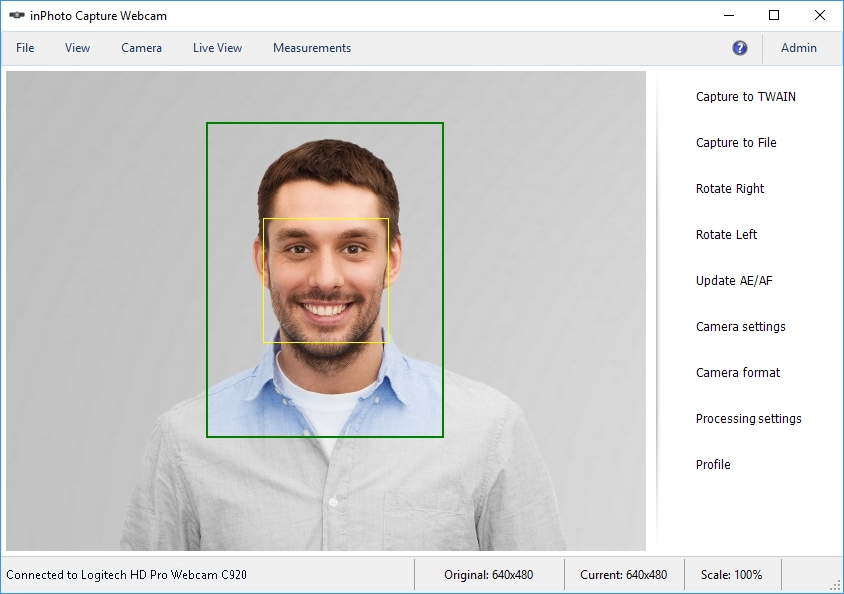844x594 pixels.
Task: Click the 'Connected to Logitech HD Pro Webcam C920' status
Action: [x=126, y=575]
